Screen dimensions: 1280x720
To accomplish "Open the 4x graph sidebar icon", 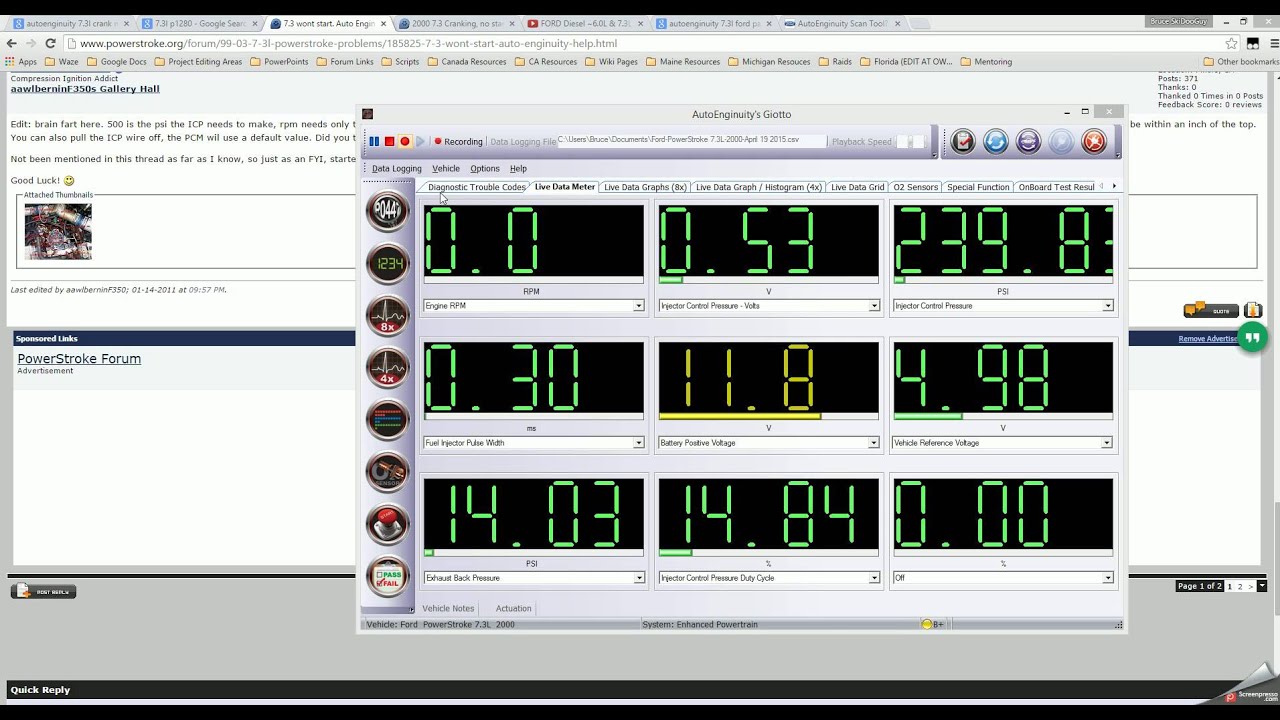I will (x=387, y=368).
